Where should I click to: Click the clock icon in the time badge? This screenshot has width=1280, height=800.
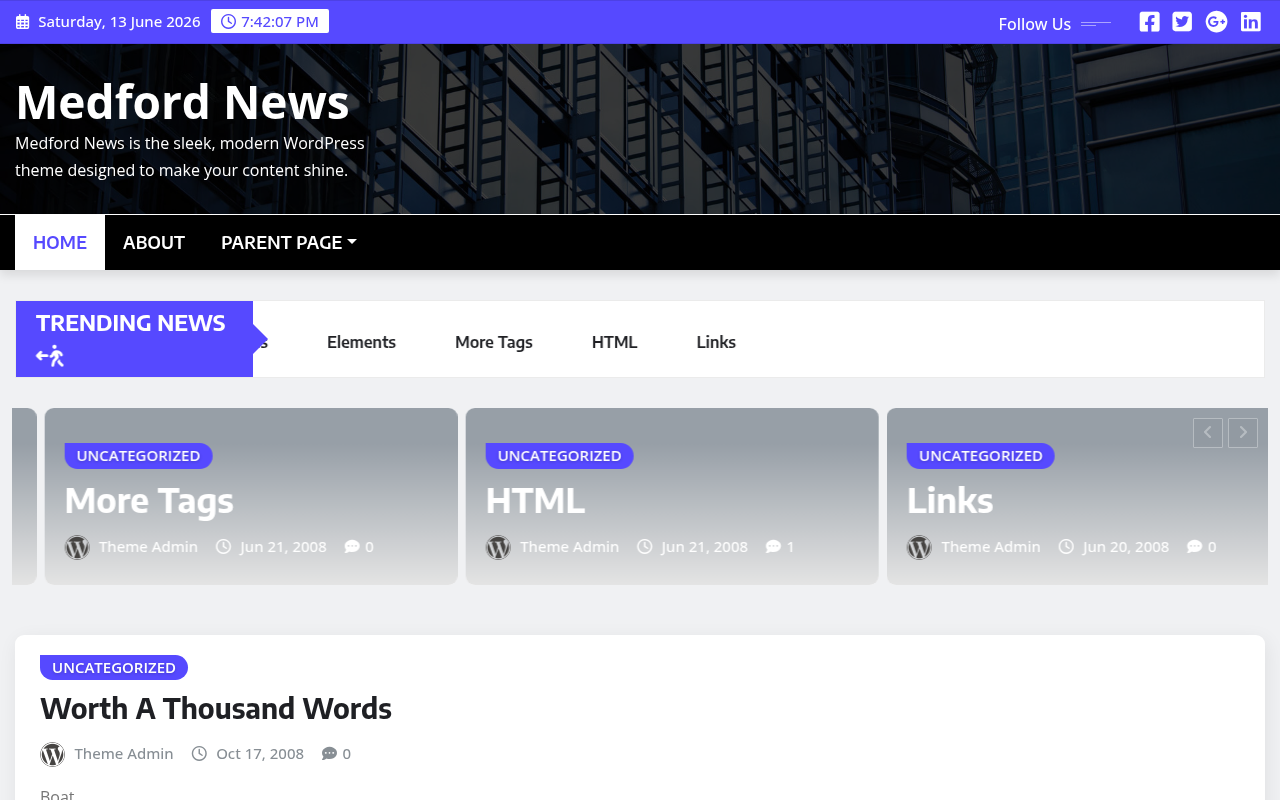(x=228, y=21)
